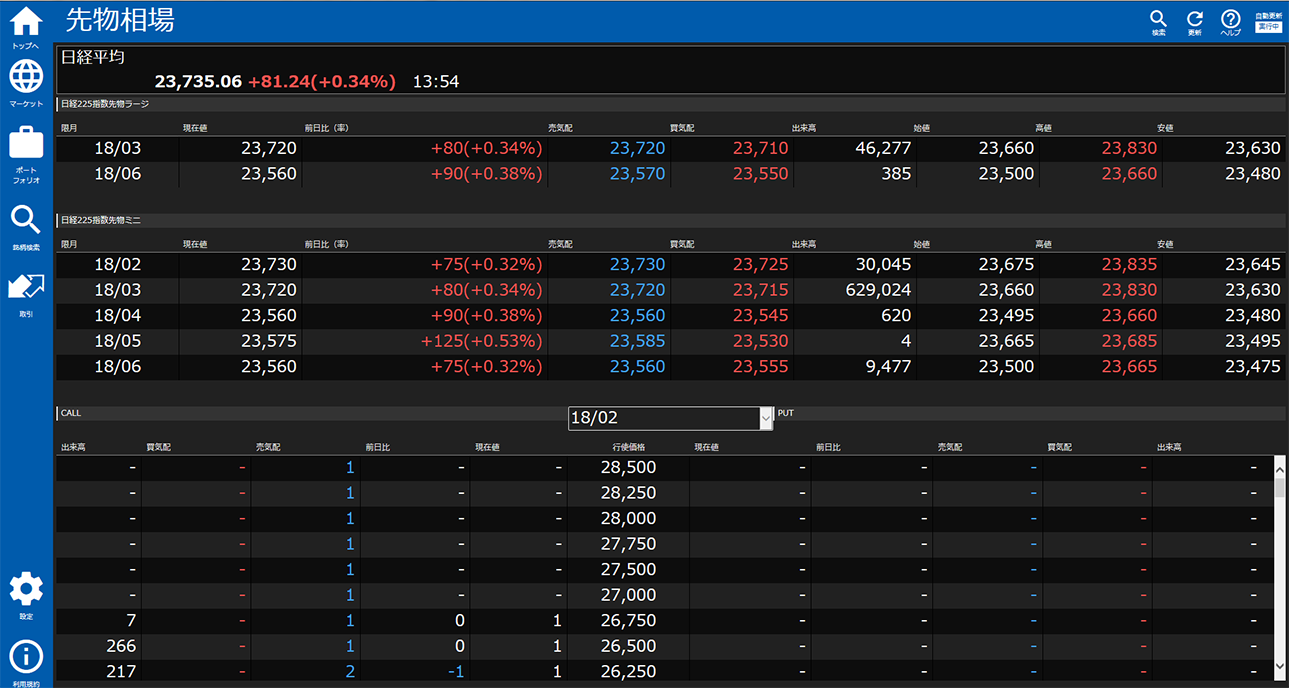Select the 27,500 strike price
Image resolution: width=1289 pixels, height=688 pixels.
[629, 569]
